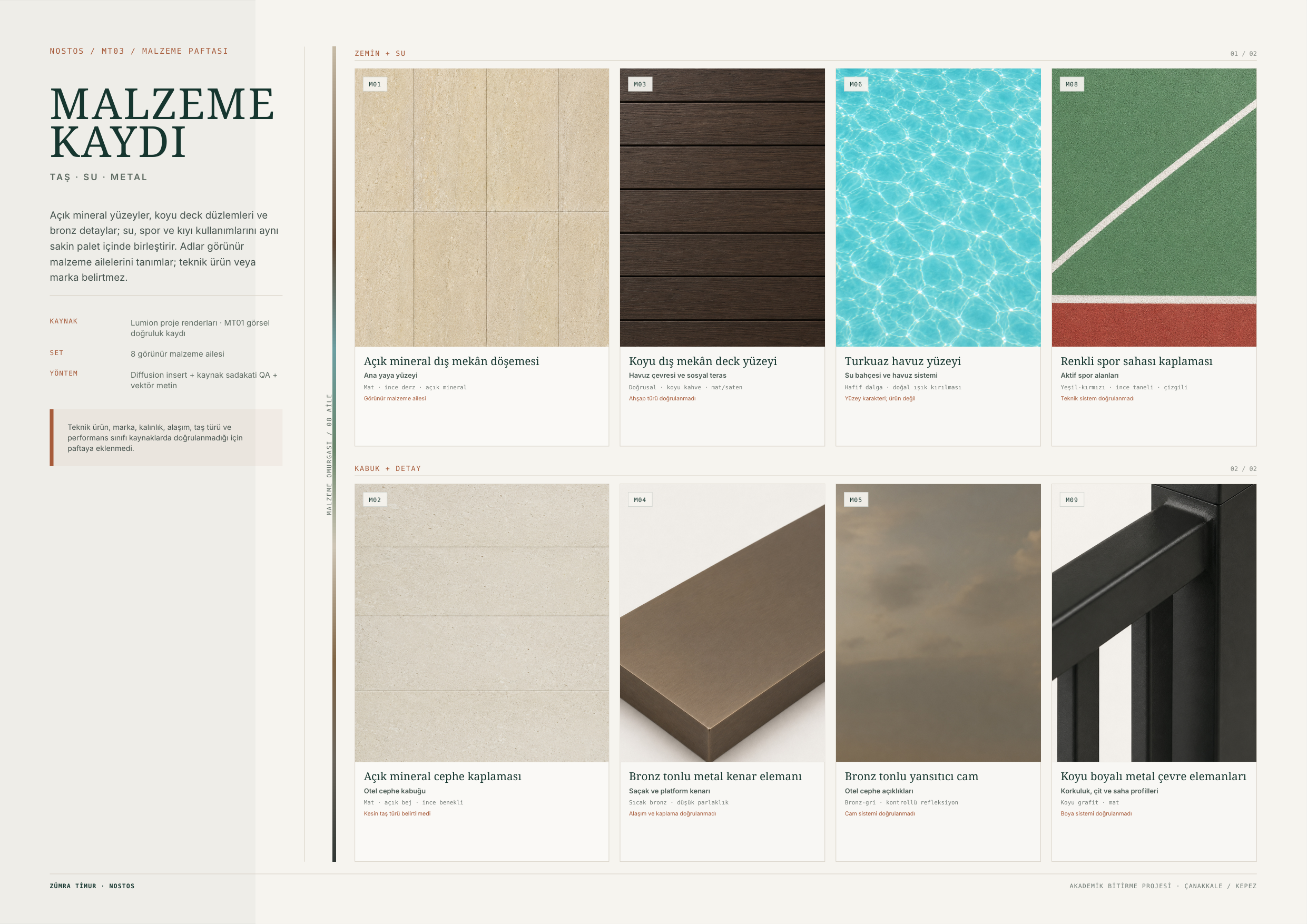Click the M01 tag badge
Viewport: 1307px width, 924px height.
(x=375, y=84)
